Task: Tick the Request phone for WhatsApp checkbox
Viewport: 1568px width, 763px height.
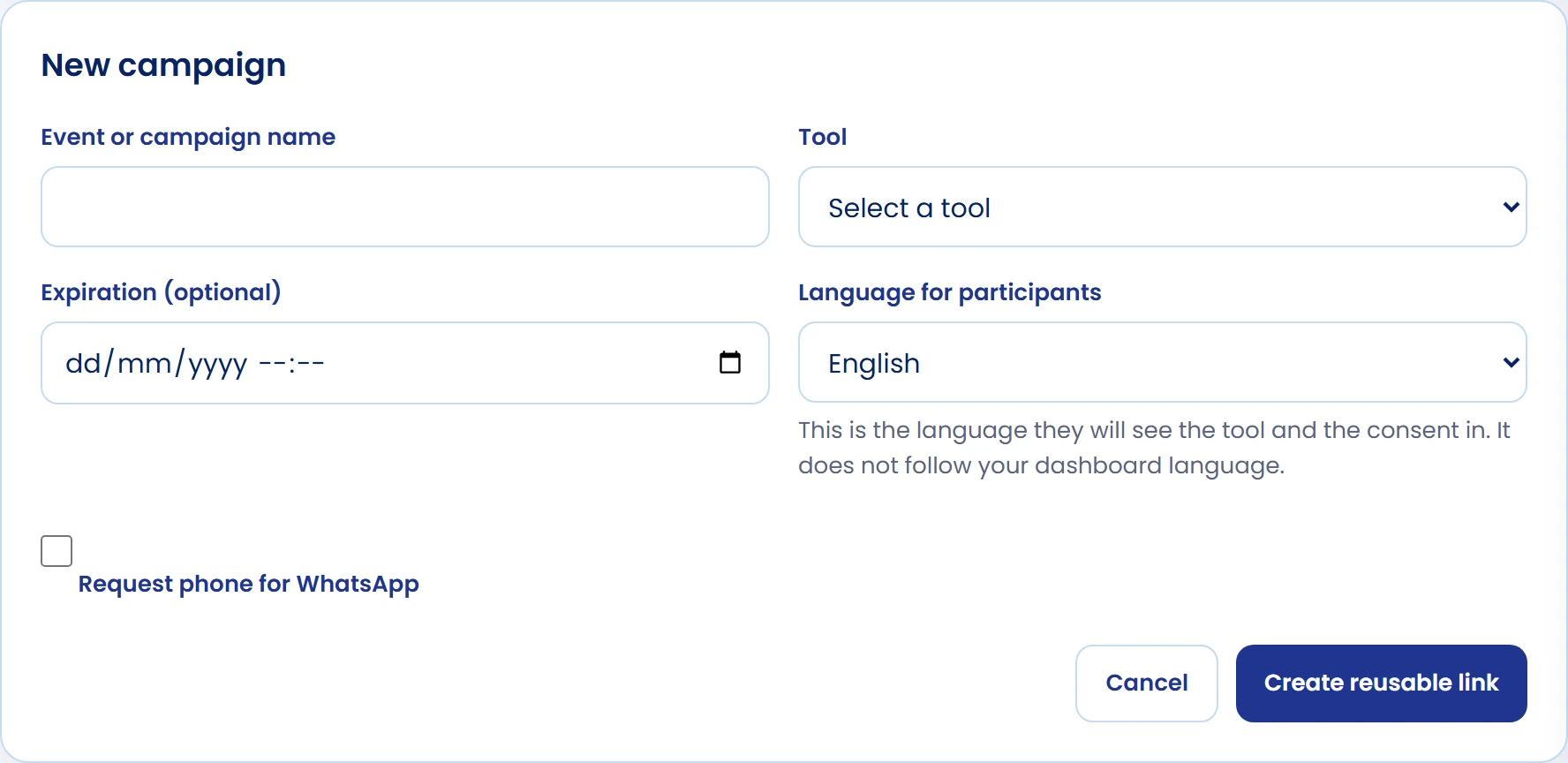Action: pos(57,551)
